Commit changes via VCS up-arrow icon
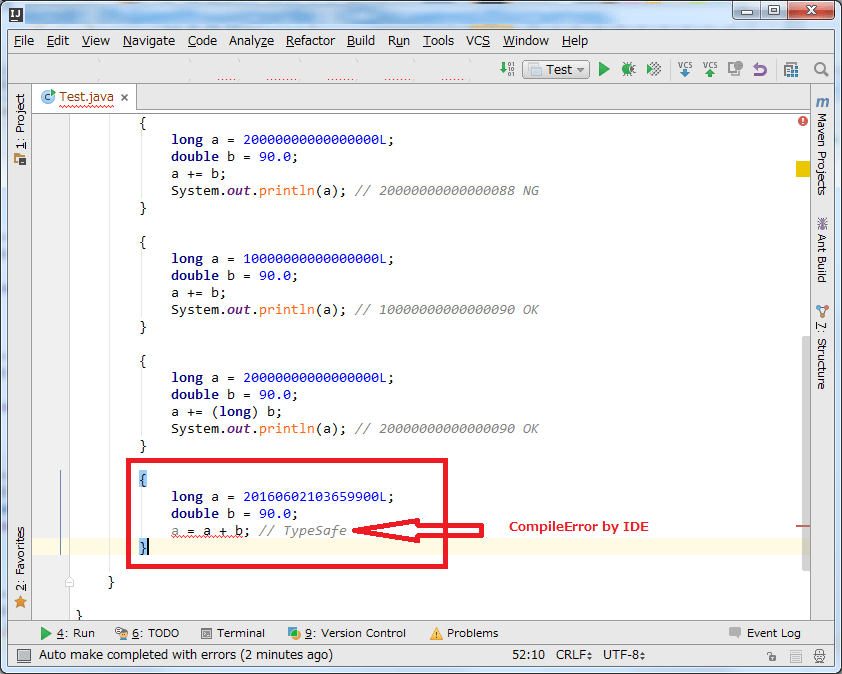 (x=710, y=69)
